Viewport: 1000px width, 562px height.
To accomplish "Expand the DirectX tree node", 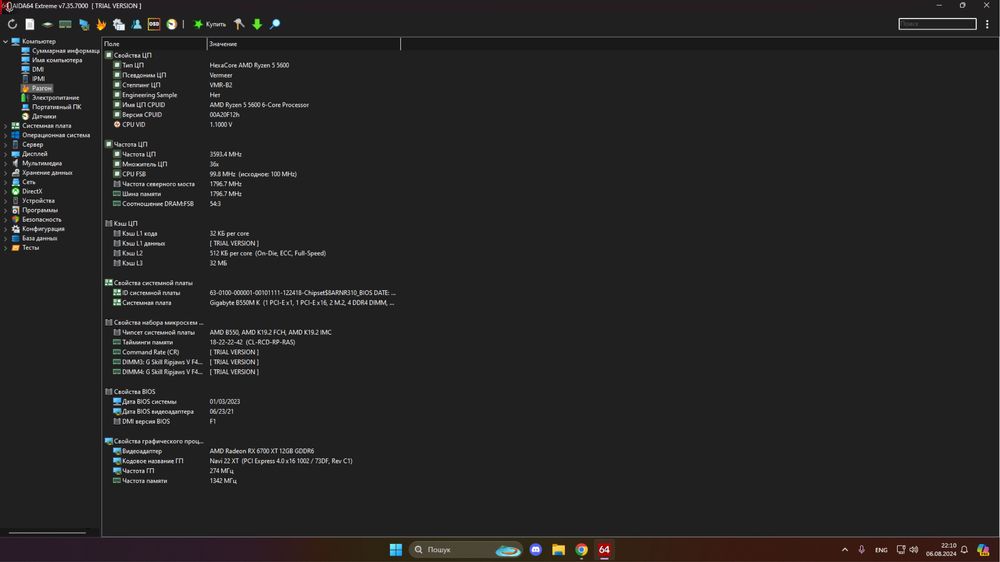I will tap(6, 191).
